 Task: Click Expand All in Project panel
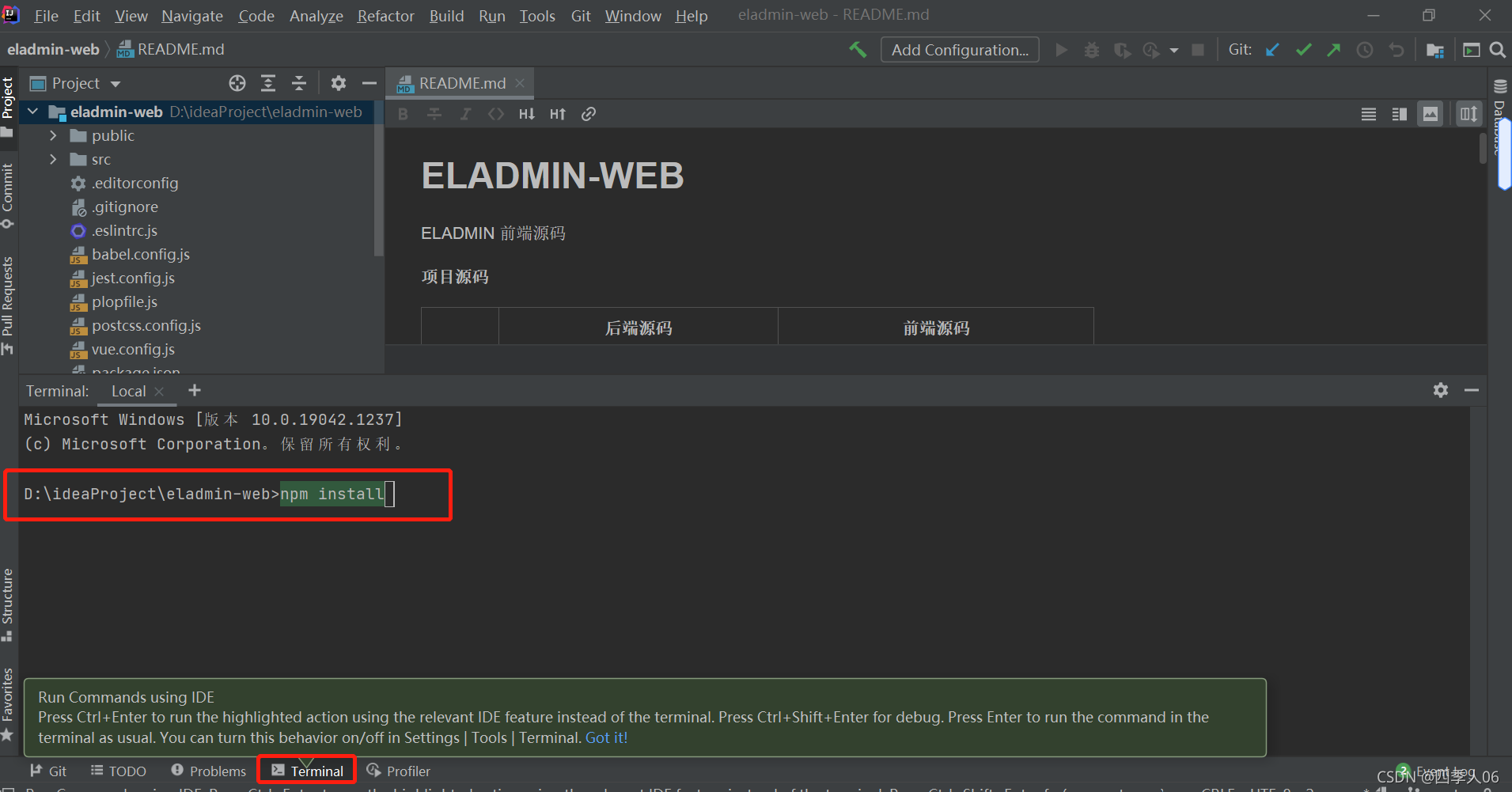coord(268,83)
